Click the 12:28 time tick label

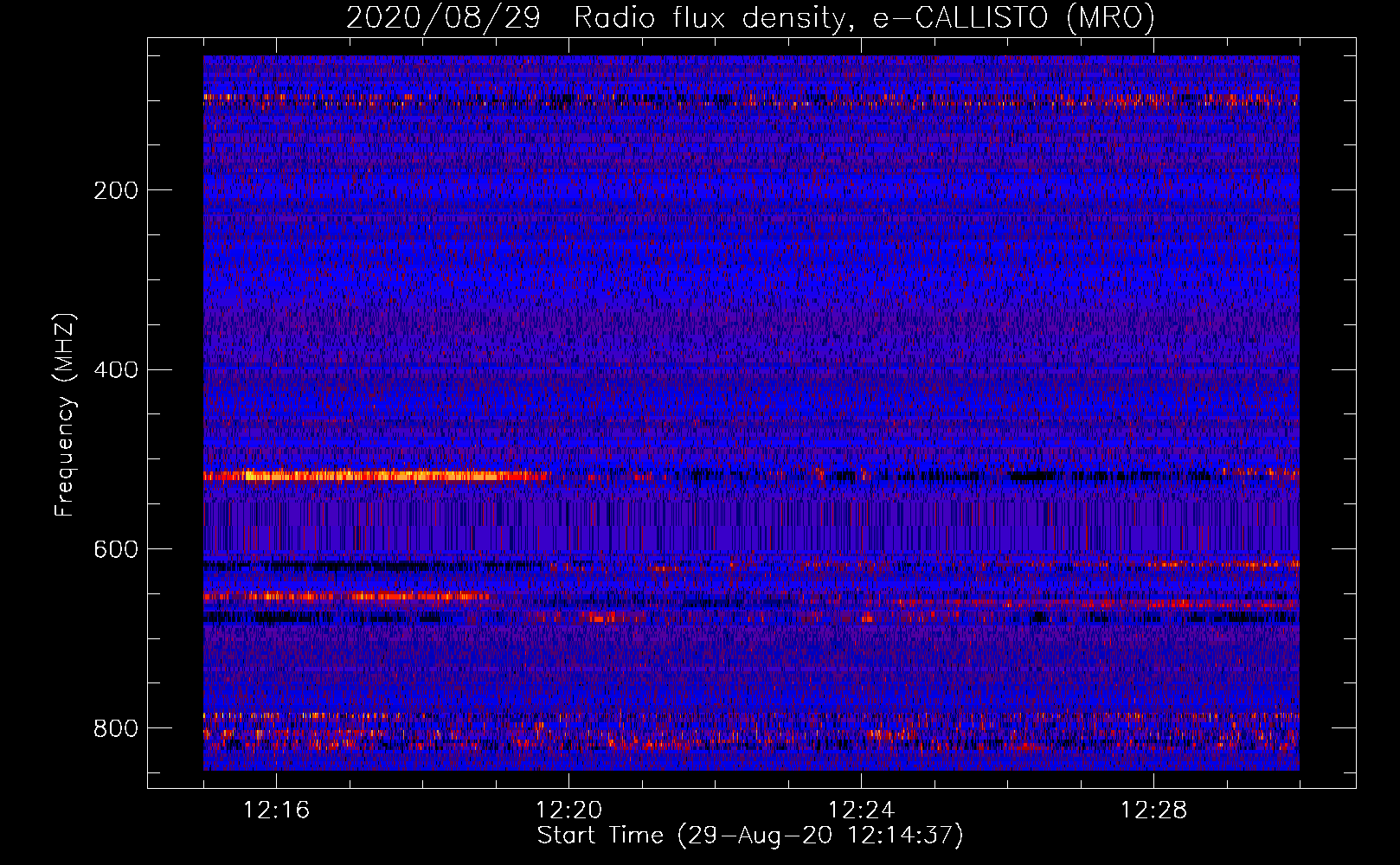(1153, 811)
